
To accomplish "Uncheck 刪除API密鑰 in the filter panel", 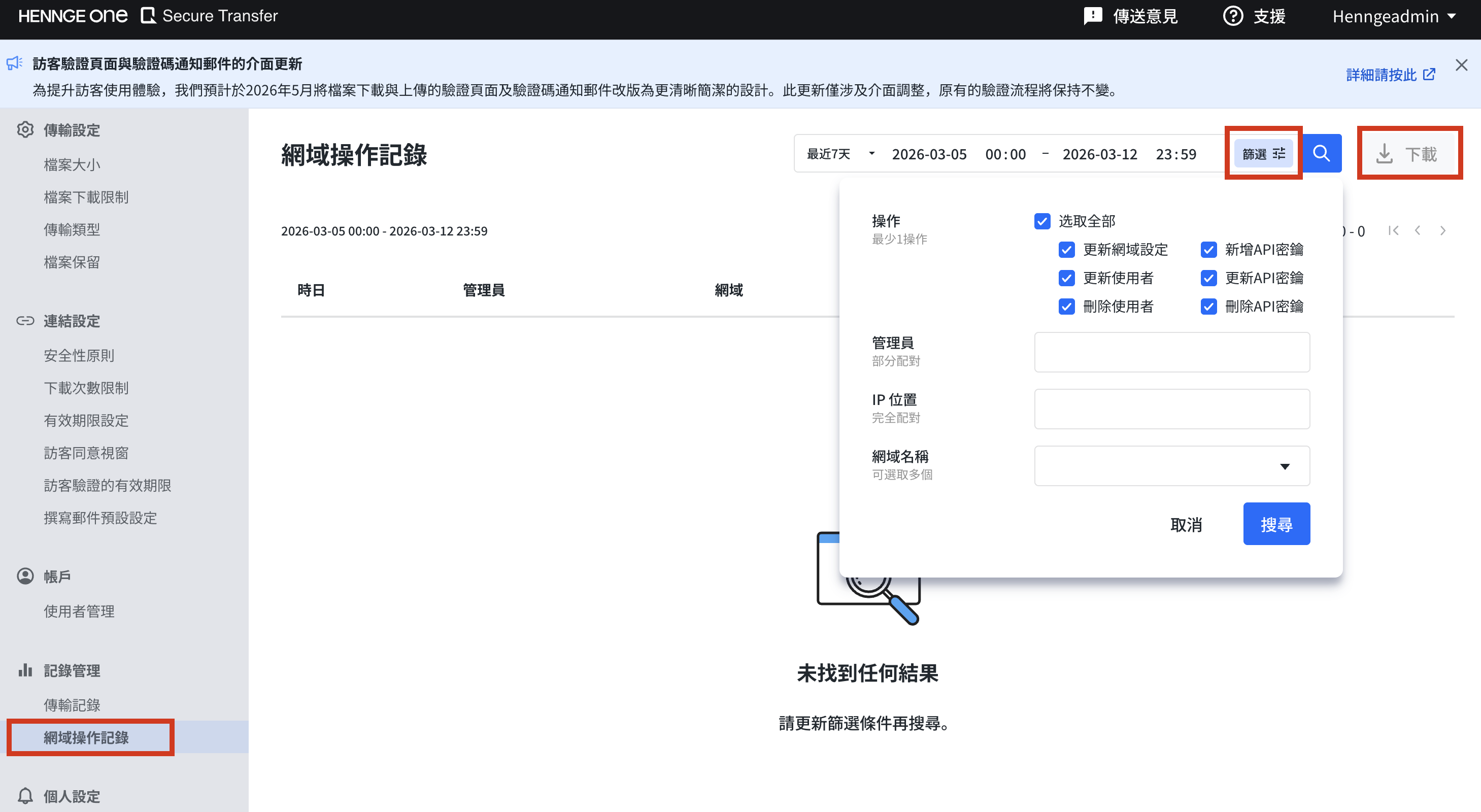I will coord(1208,307).
